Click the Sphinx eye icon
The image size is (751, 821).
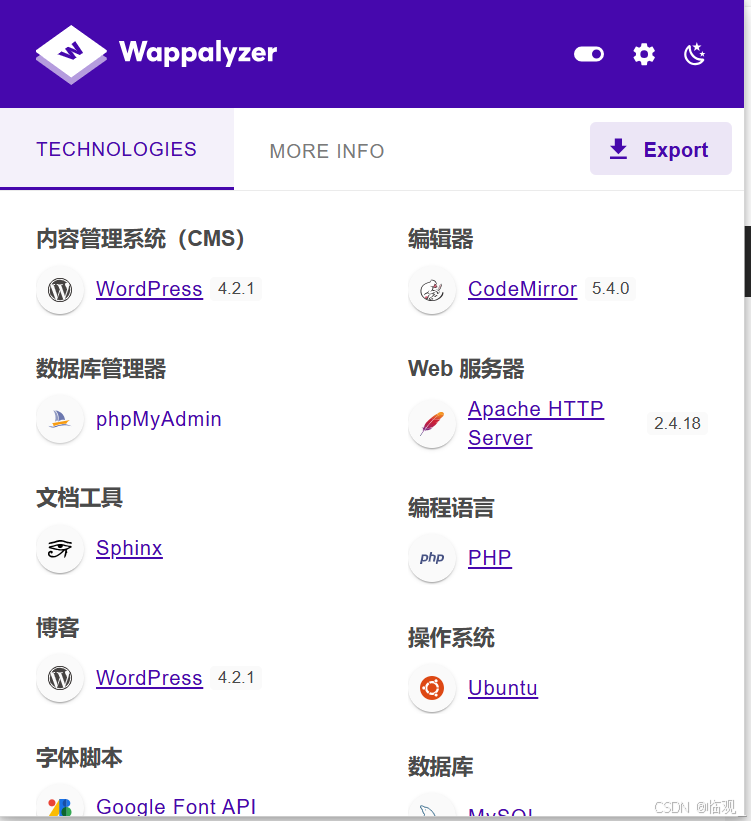coord(60,549)
